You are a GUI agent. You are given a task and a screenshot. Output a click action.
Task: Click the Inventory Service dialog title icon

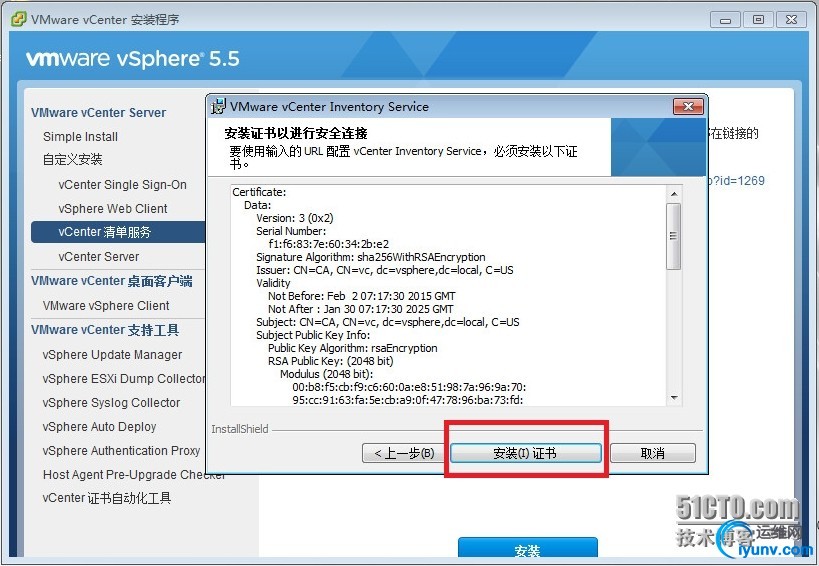pos(218,107)
